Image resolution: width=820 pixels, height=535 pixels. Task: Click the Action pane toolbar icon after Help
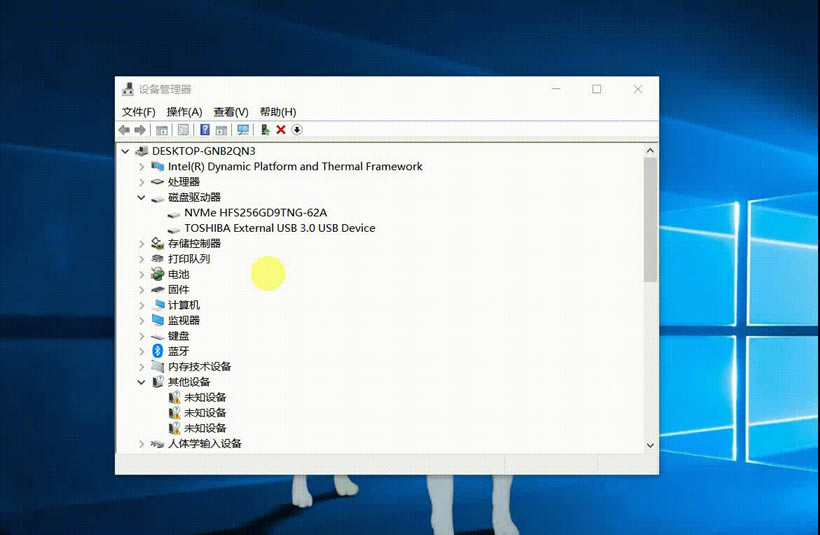[x=221, y=130]
